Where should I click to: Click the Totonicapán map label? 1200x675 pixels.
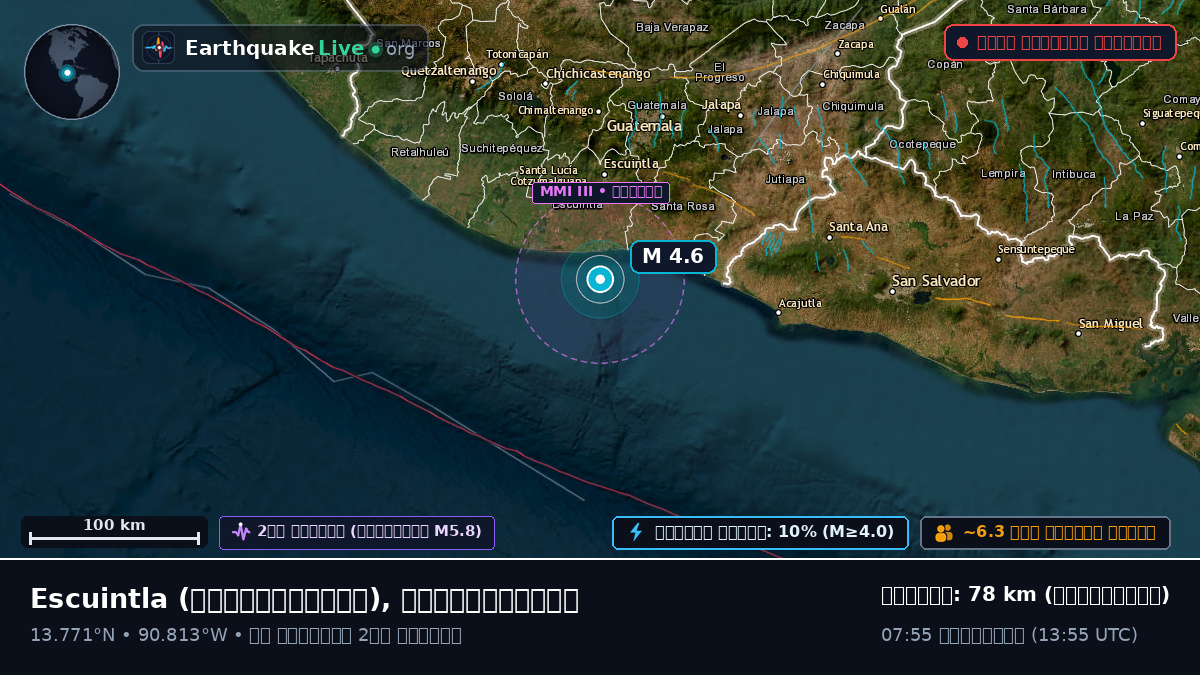[x=518, y=54]
